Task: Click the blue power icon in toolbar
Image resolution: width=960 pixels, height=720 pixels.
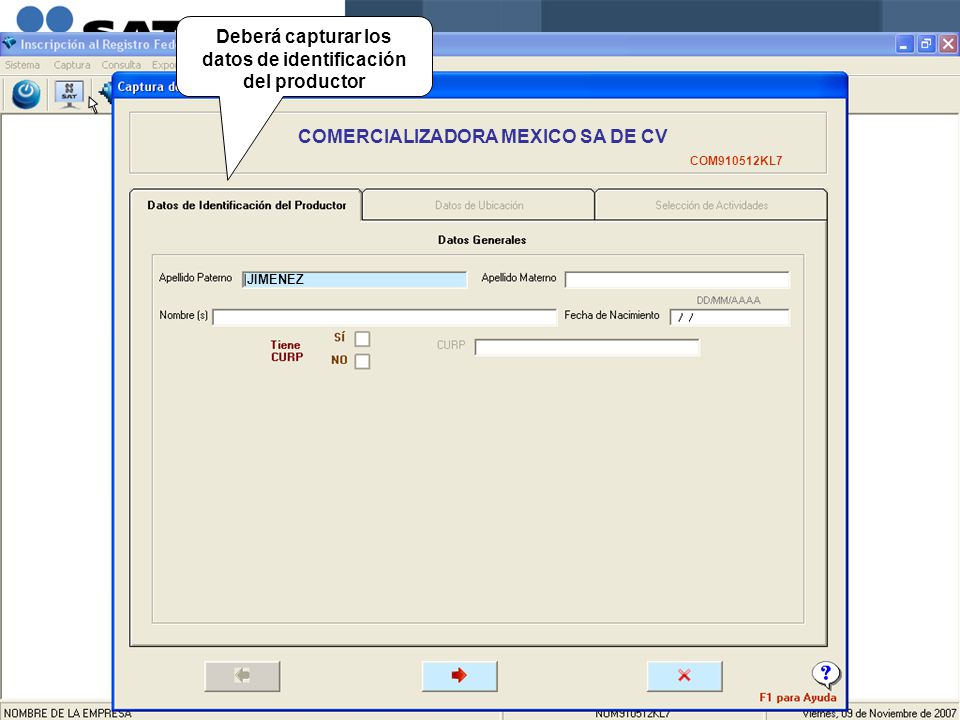Action: point(26,94)
